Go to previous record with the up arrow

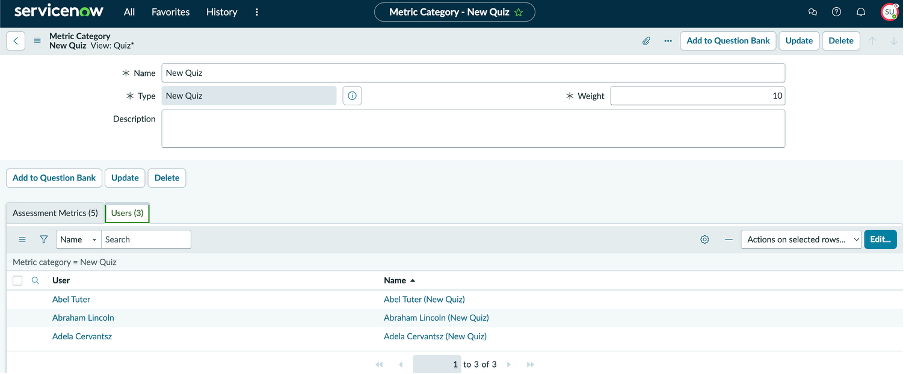coord(873,41)
